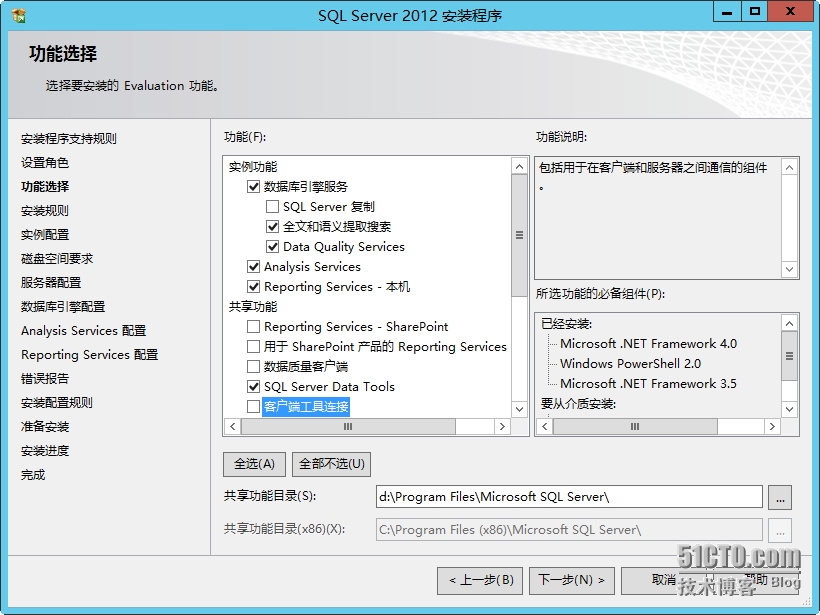The width and height of the screenshot is (820, 615).
Task: Click the SQL Server installer title bar icon
Action: (x=18, y=16)
